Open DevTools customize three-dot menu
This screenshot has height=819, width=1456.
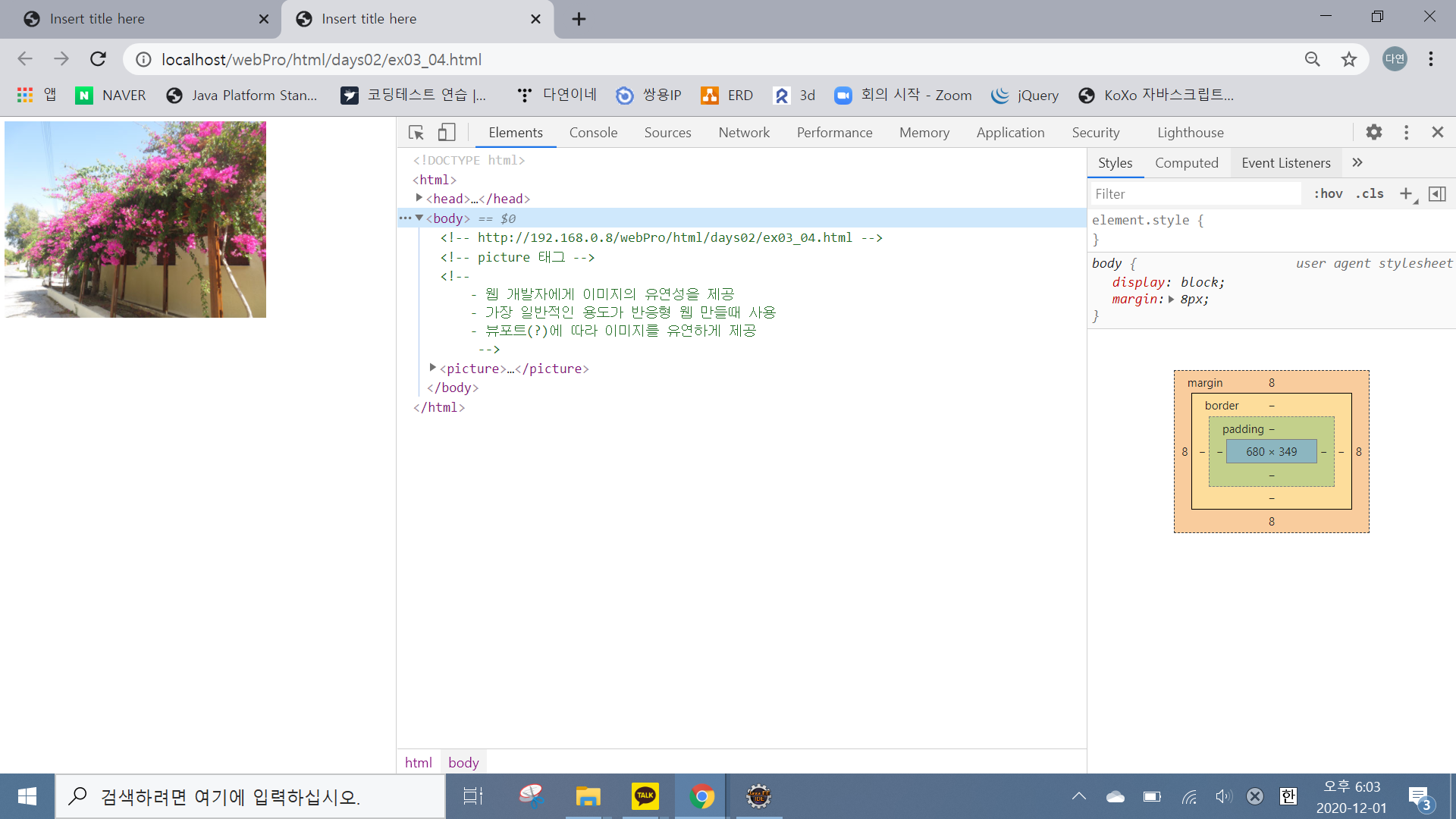pyautogui.click(x=1406, y=133)
